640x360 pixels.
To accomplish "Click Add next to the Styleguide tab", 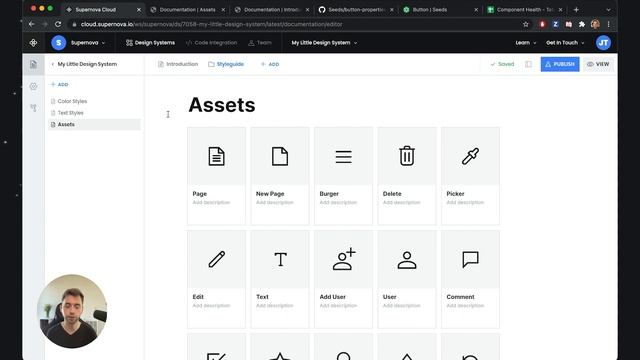I will (270, 64).
